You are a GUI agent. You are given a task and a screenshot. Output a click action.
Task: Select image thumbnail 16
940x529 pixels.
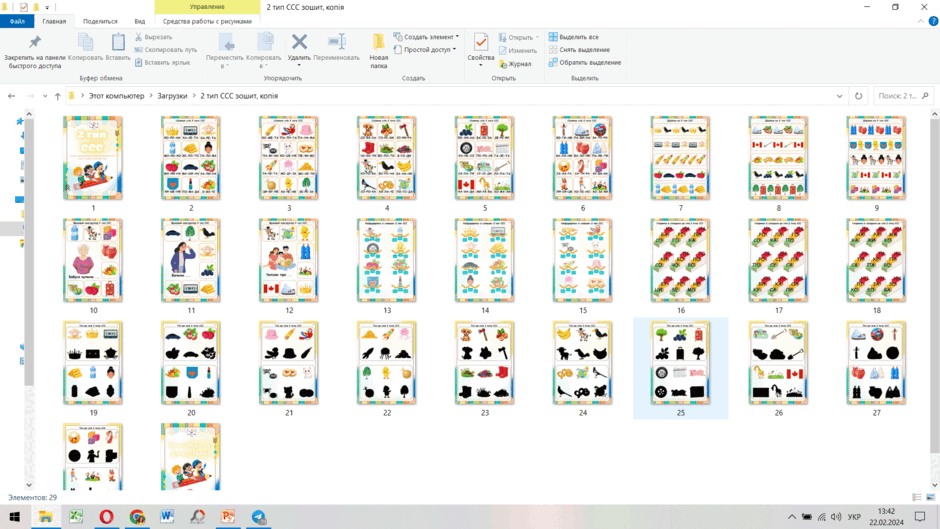[680, 260]
